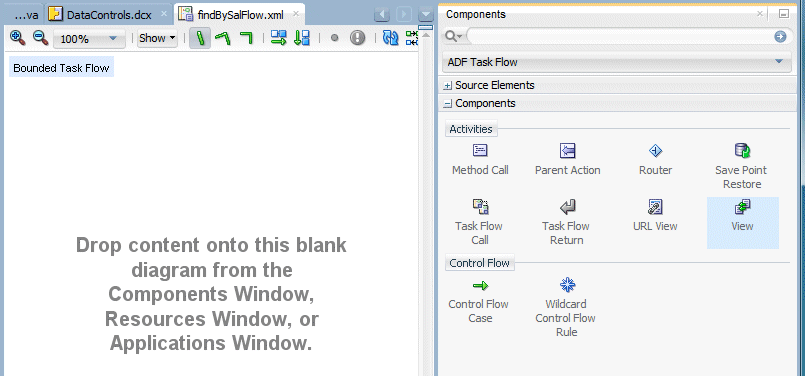Screen dimensions: 805x376
Task: Click the Activities group header
Action: tap(471, 129)
